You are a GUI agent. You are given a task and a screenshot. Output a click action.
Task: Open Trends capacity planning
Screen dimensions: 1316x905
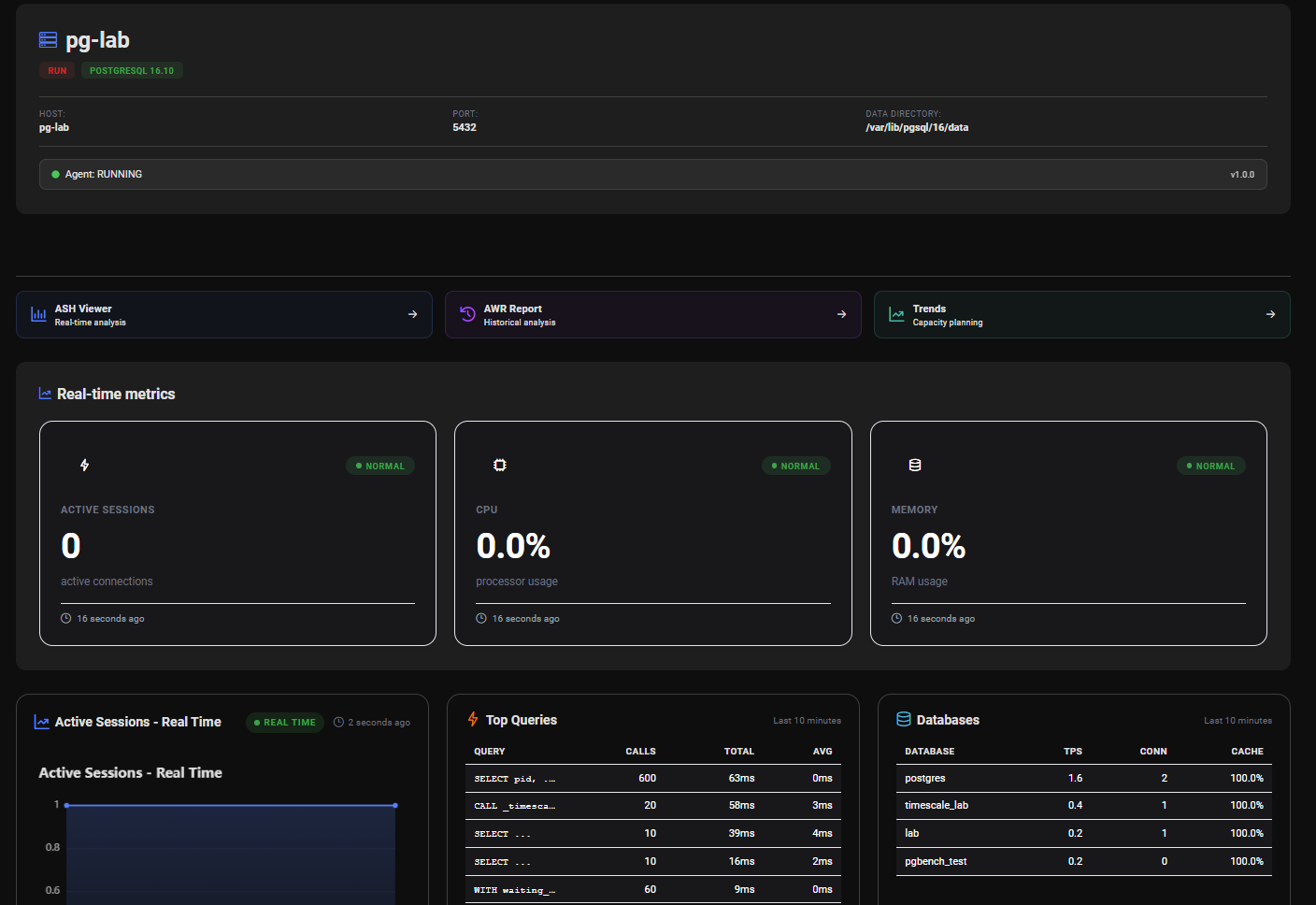[x=1082, y=314]
